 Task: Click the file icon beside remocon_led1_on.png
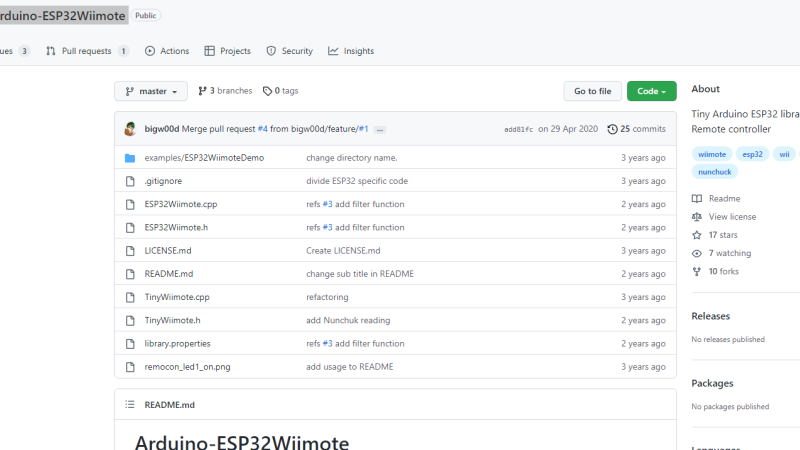click(x=130, y=367)
